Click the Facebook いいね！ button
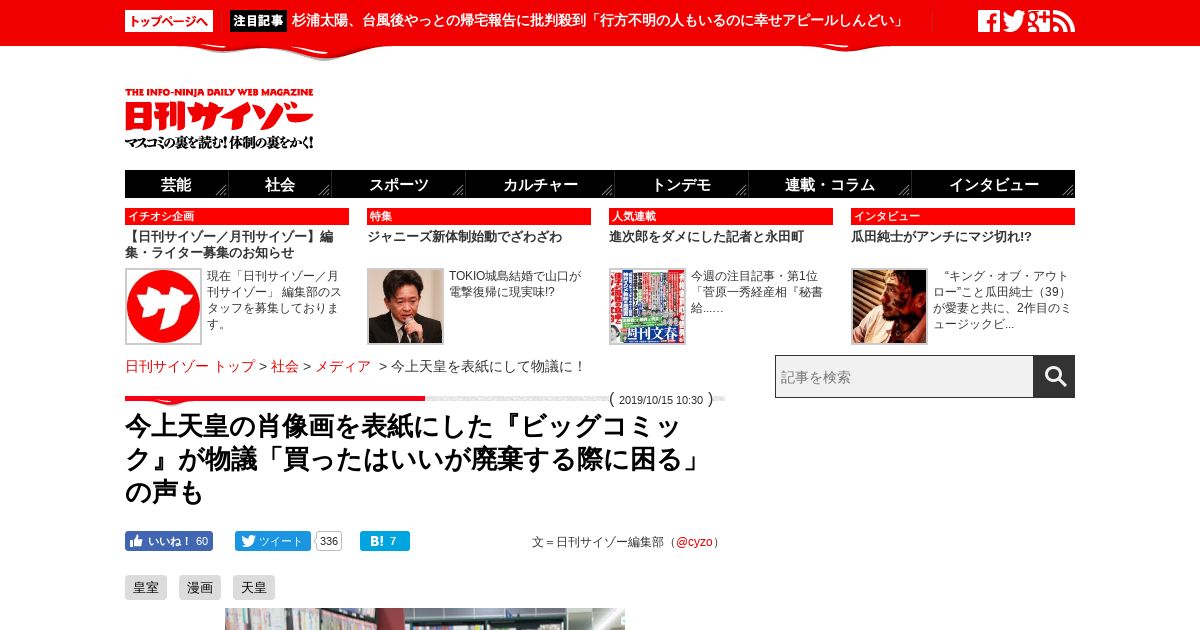Image resolution: width=1200 pixels, height=630 pixels. pyautogui.click(x=169, y=541)
